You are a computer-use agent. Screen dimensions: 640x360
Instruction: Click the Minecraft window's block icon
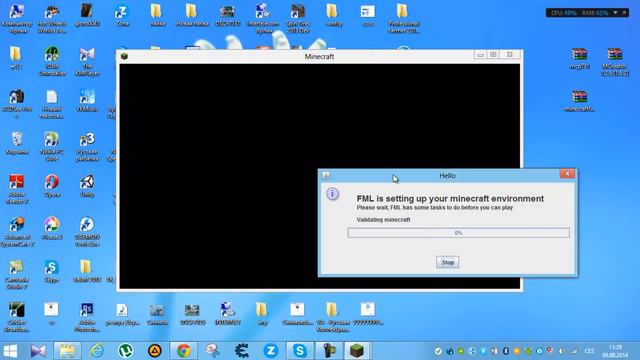coord(124,56)
